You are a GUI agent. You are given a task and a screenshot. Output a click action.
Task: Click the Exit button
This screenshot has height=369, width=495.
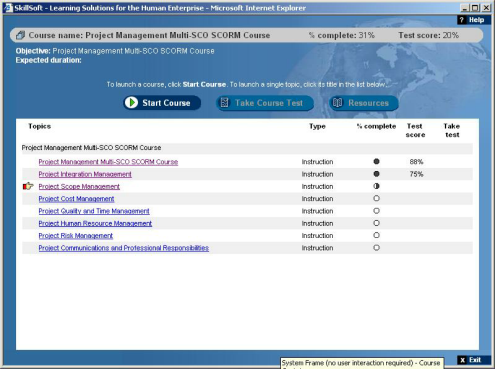(474, 360)
